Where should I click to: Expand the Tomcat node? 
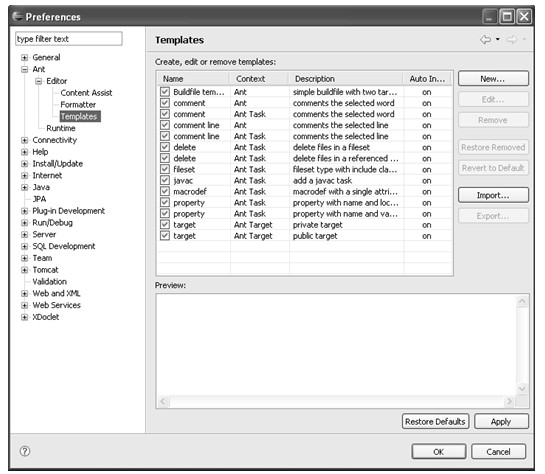click(x=24, y=270)
